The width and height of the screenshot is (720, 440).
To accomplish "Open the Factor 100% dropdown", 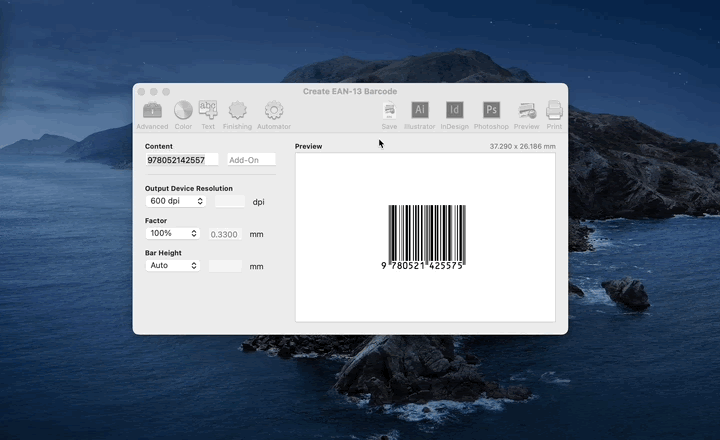I will 173,233.
